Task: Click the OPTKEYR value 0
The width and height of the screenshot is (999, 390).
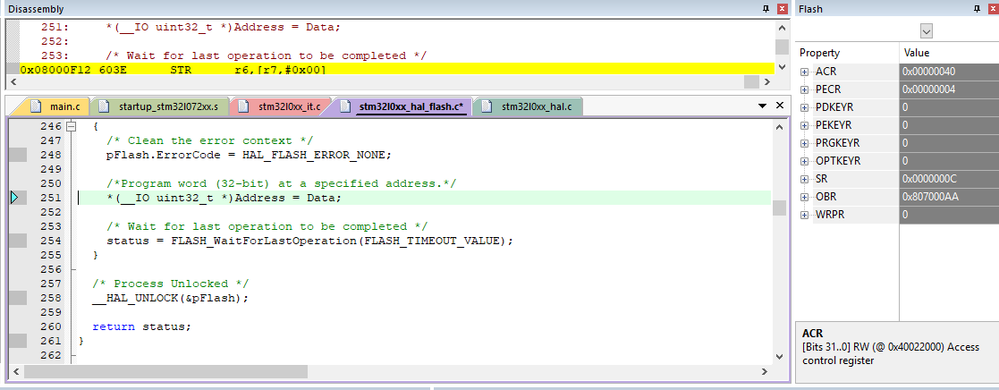Action: click(x=949, y=161)
